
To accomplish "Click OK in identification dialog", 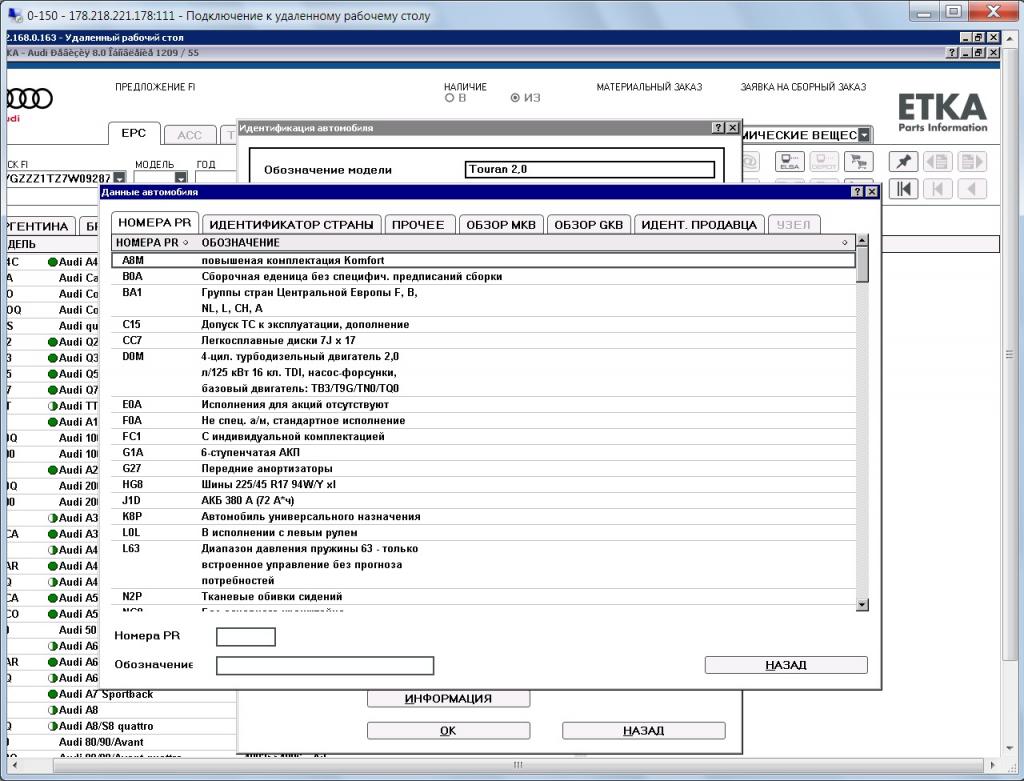I will pyautogui.click(x=449, y=731).
